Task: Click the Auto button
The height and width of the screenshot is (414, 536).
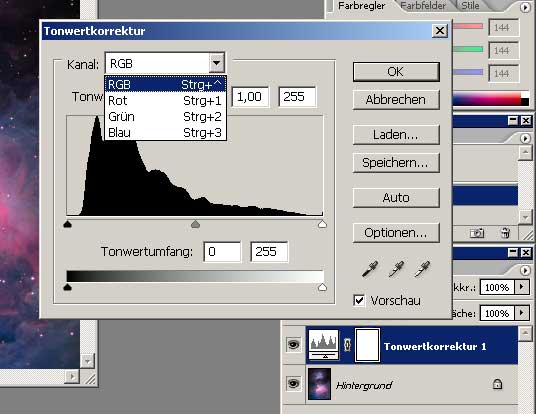Action: click(x=396, y=198)
